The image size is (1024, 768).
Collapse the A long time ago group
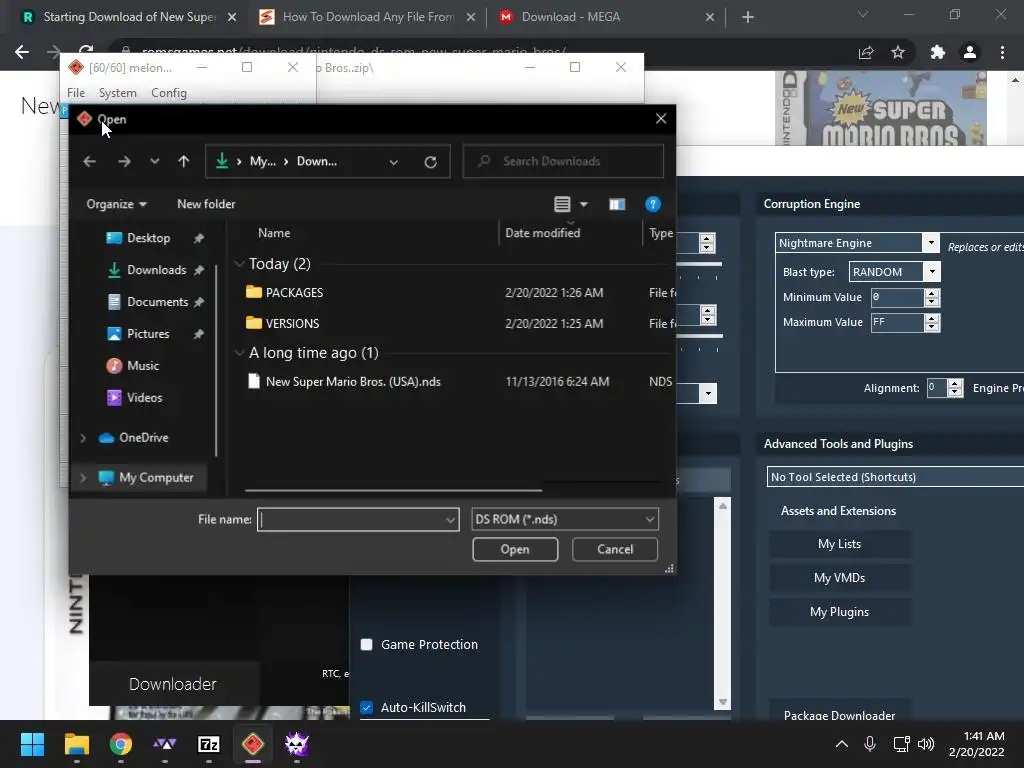(239, 353)
